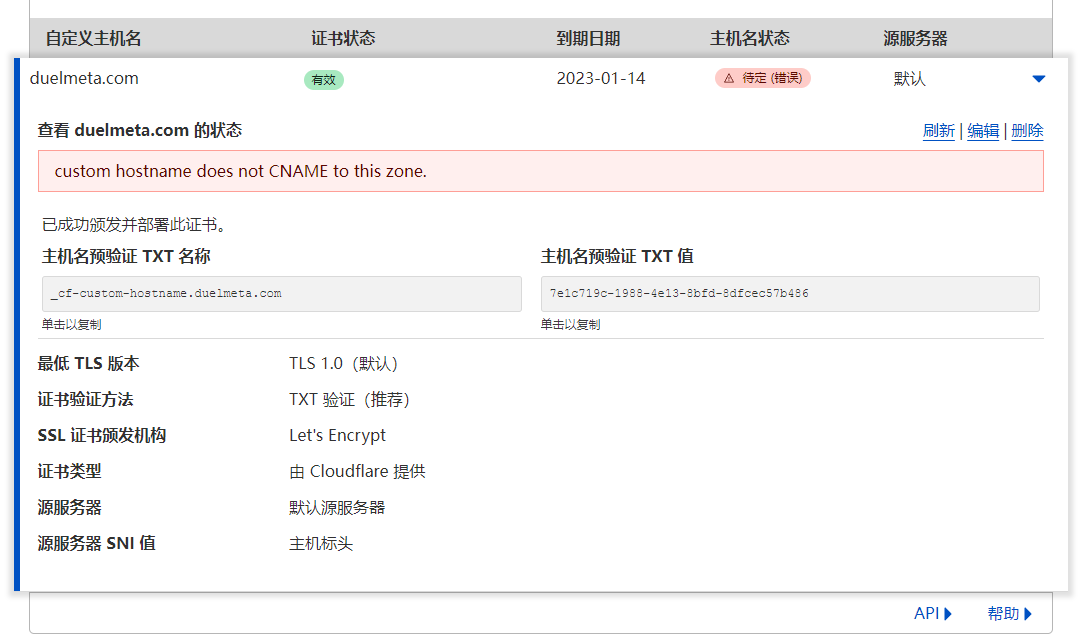This screenshot has height=642, width=1086.
Task: Click the 证书状态 column header
Action: click(x=343, y=38)
